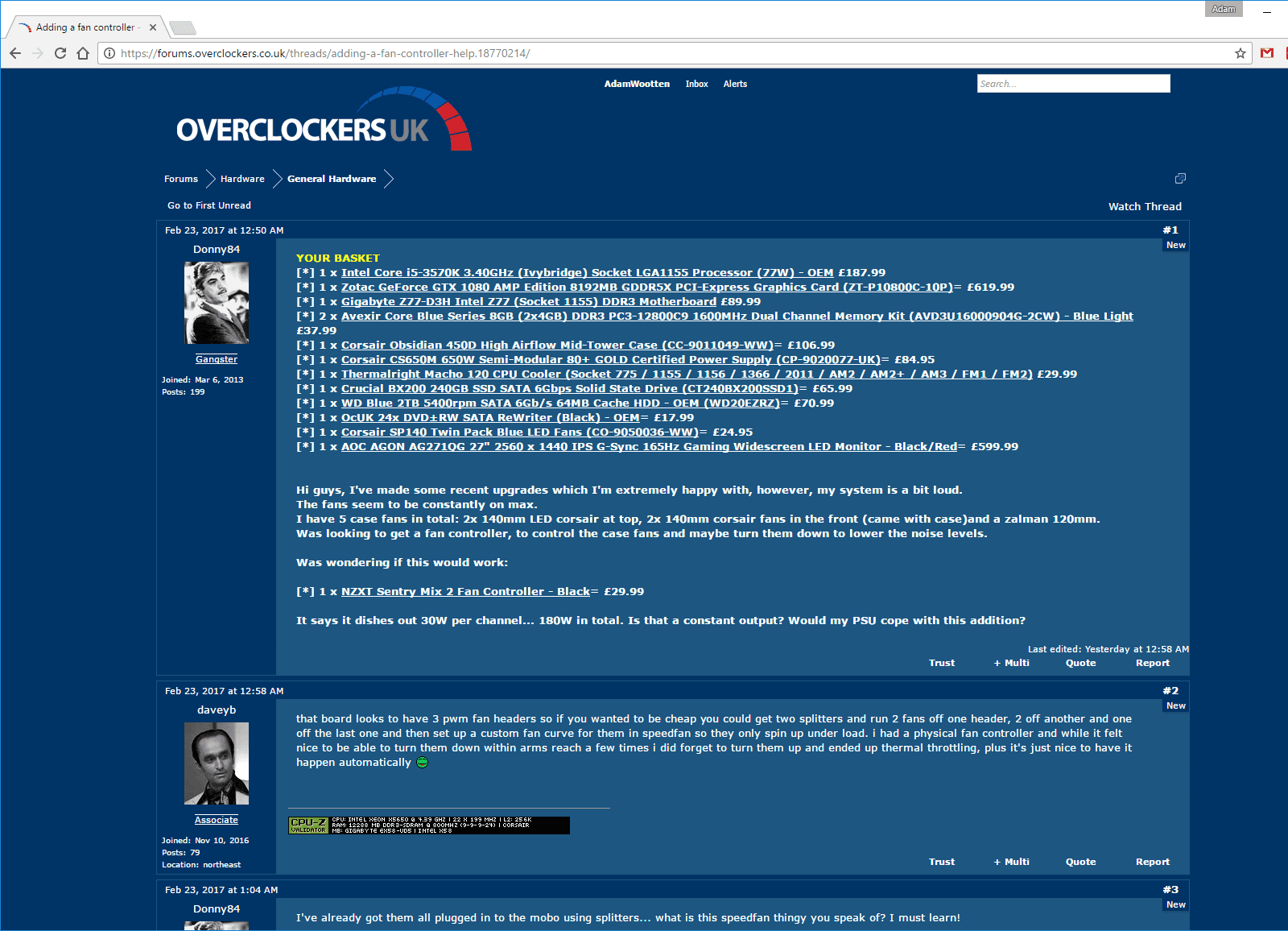Image resolution: width=1288 pixels, height=931 pixels.
Task: Open daveyb's profile name
Action: tap(217, 710)
